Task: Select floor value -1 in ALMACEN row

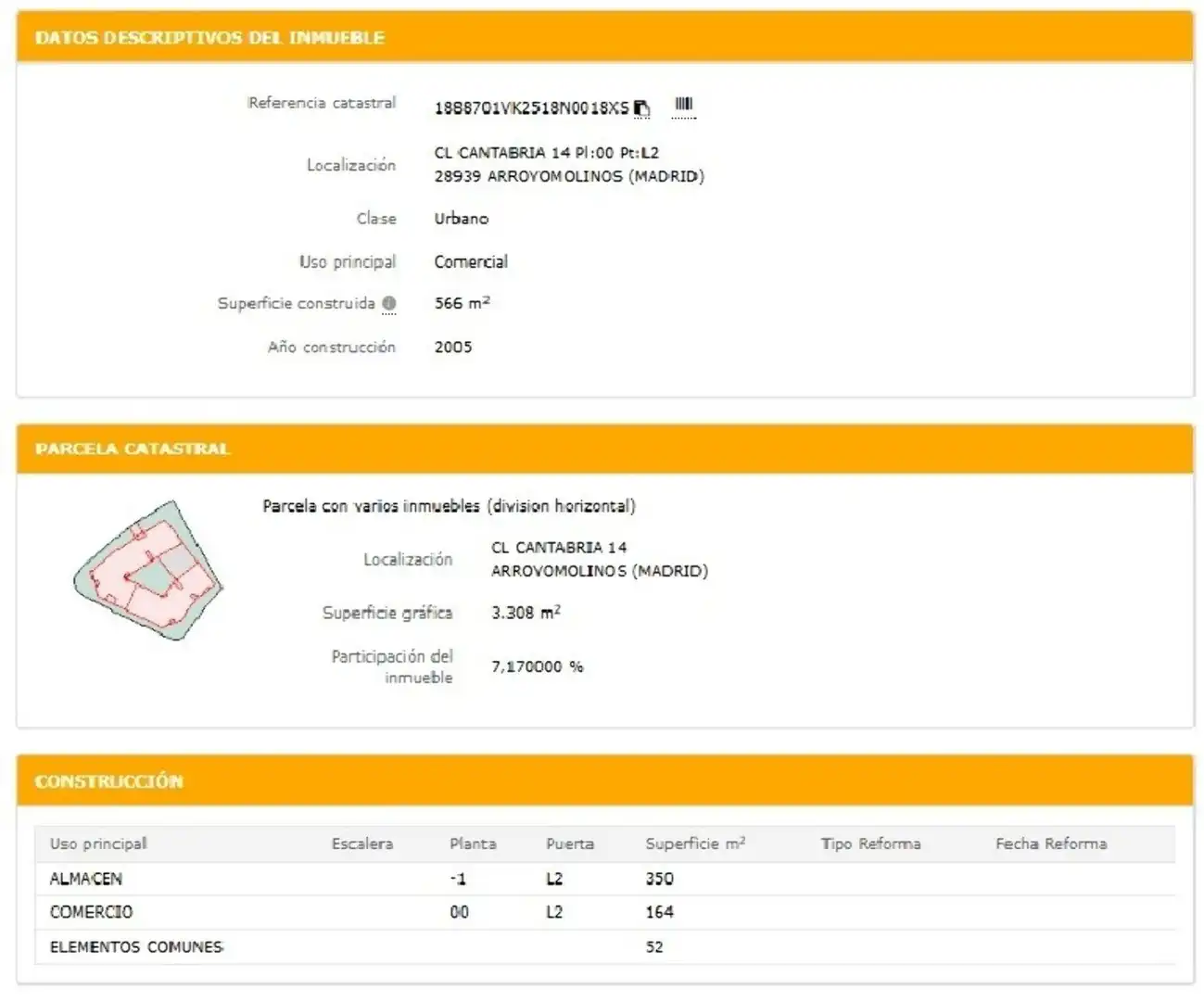Action: 458,879
